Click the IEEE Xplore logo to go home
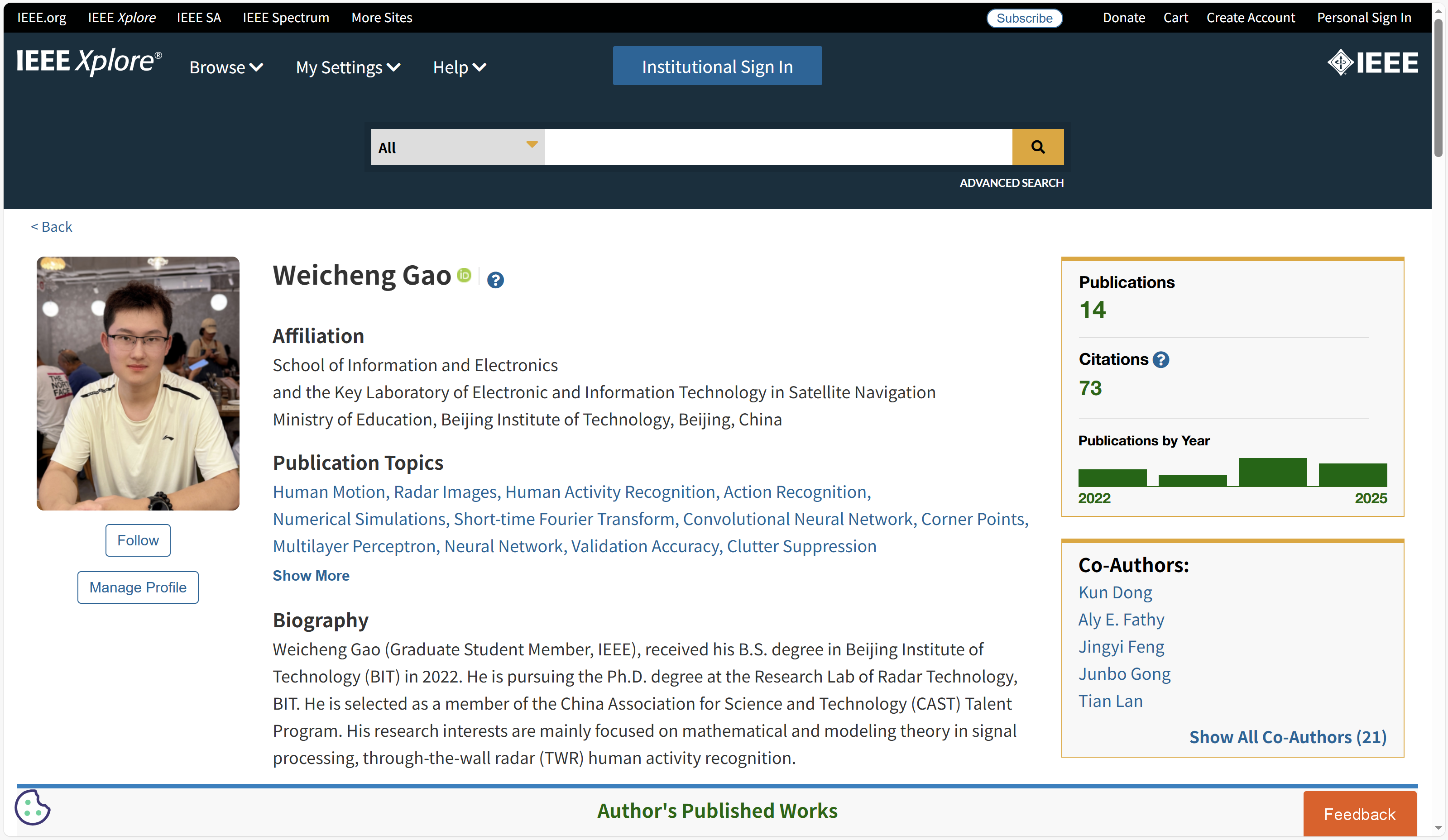This screenshot has height=840, width=1448. [x=88, y=62]
